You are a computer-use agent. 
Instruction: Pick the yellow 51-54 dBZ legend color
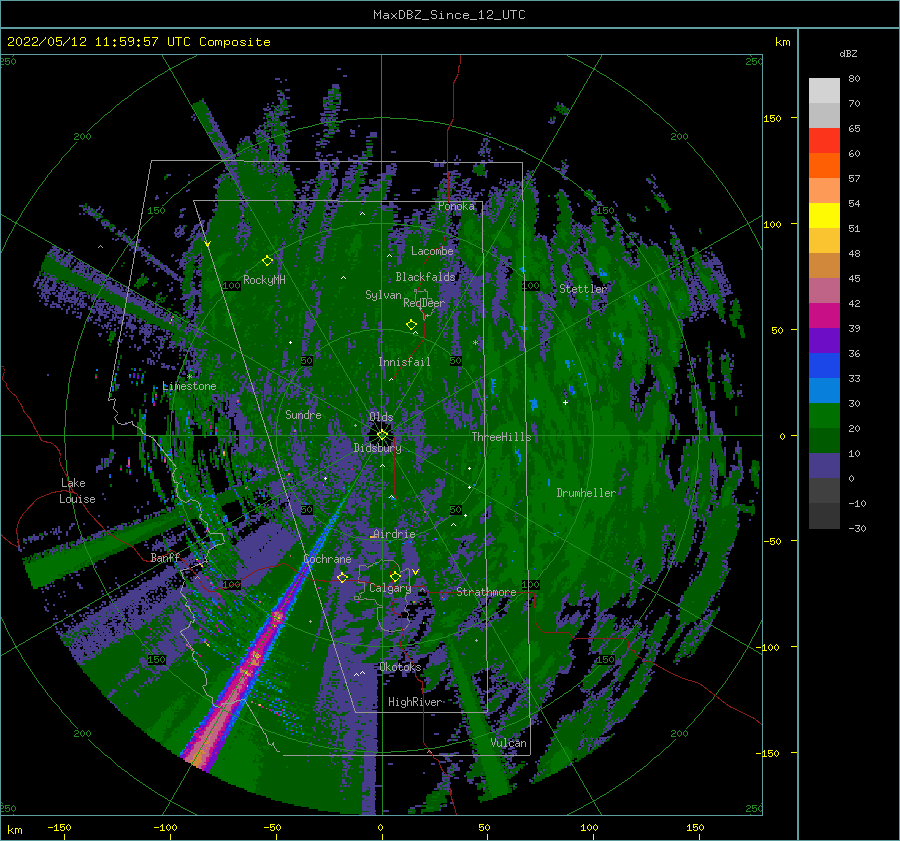click(824, 216)
